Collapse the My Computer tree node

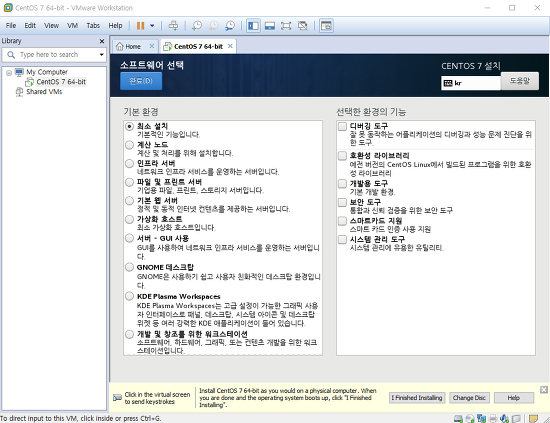(9, 73)
